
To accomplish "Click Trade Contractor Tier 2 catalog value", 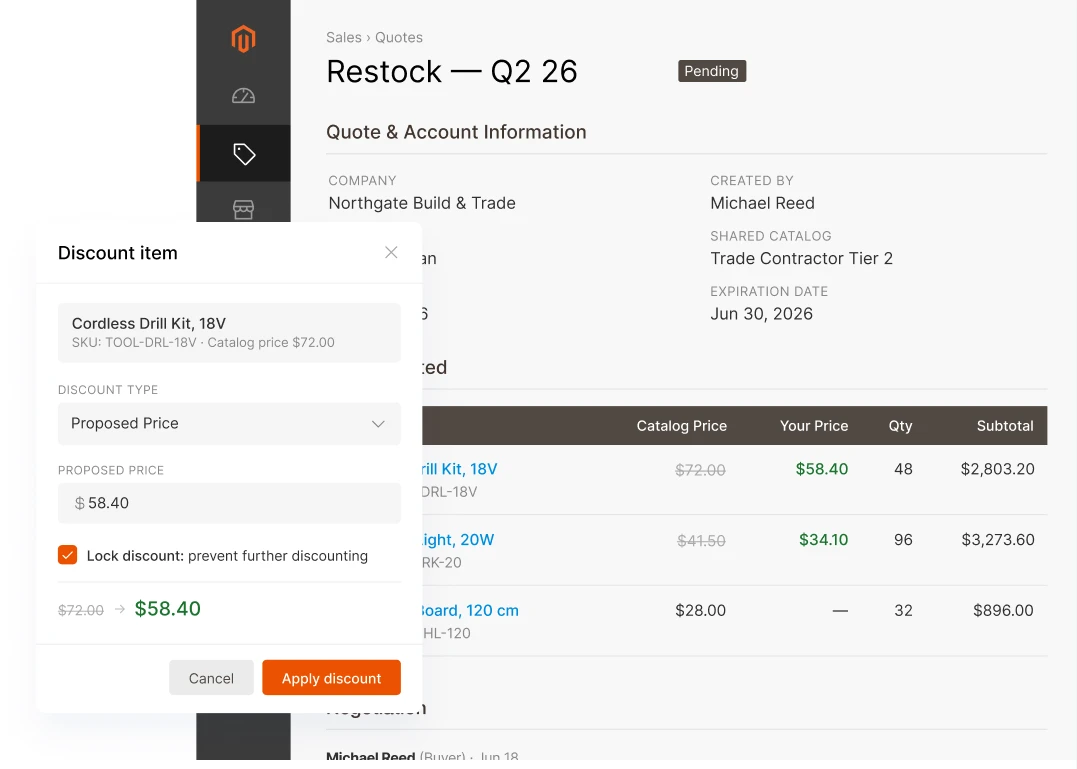I will coord(802,259).
